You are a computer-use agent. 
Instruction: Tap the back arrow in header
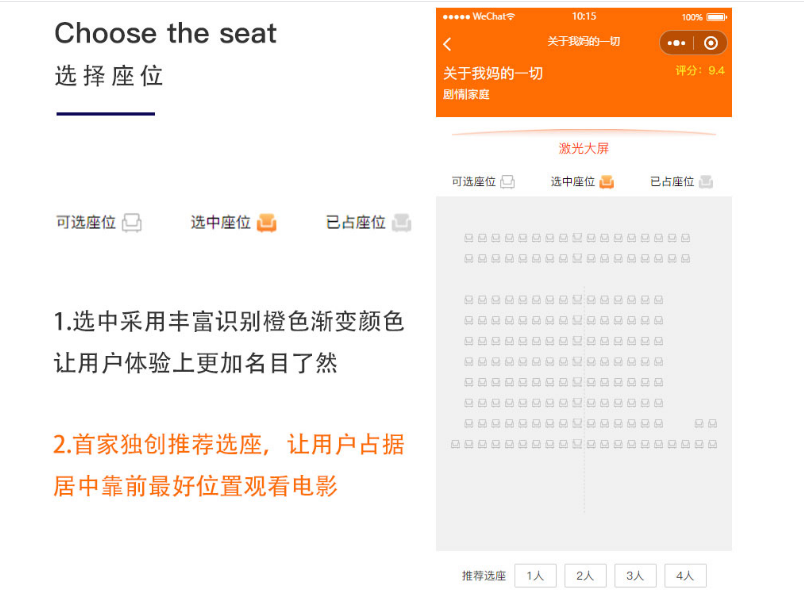[x=447, y=44]
